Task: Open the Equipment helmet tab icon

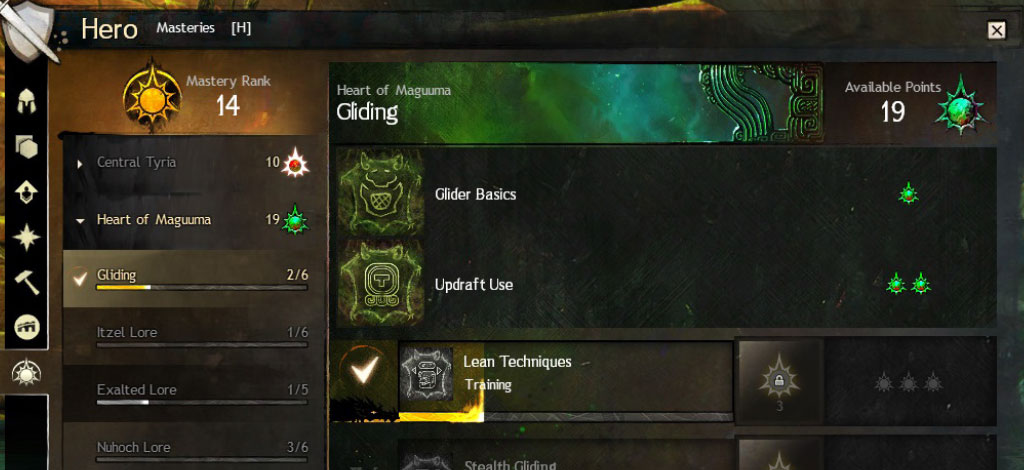Action: (x=26, y=101)
